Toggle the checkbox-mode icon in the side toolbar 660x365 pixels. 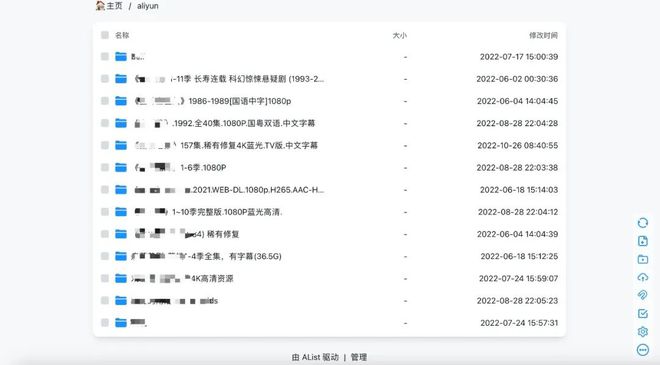click(643, 313)
